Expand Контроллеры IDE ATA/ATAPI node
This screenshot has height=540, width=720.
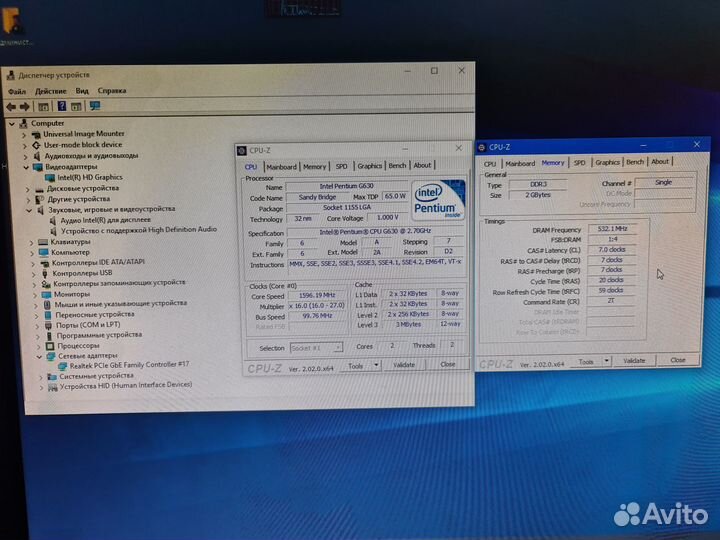[x=33, y=264]
